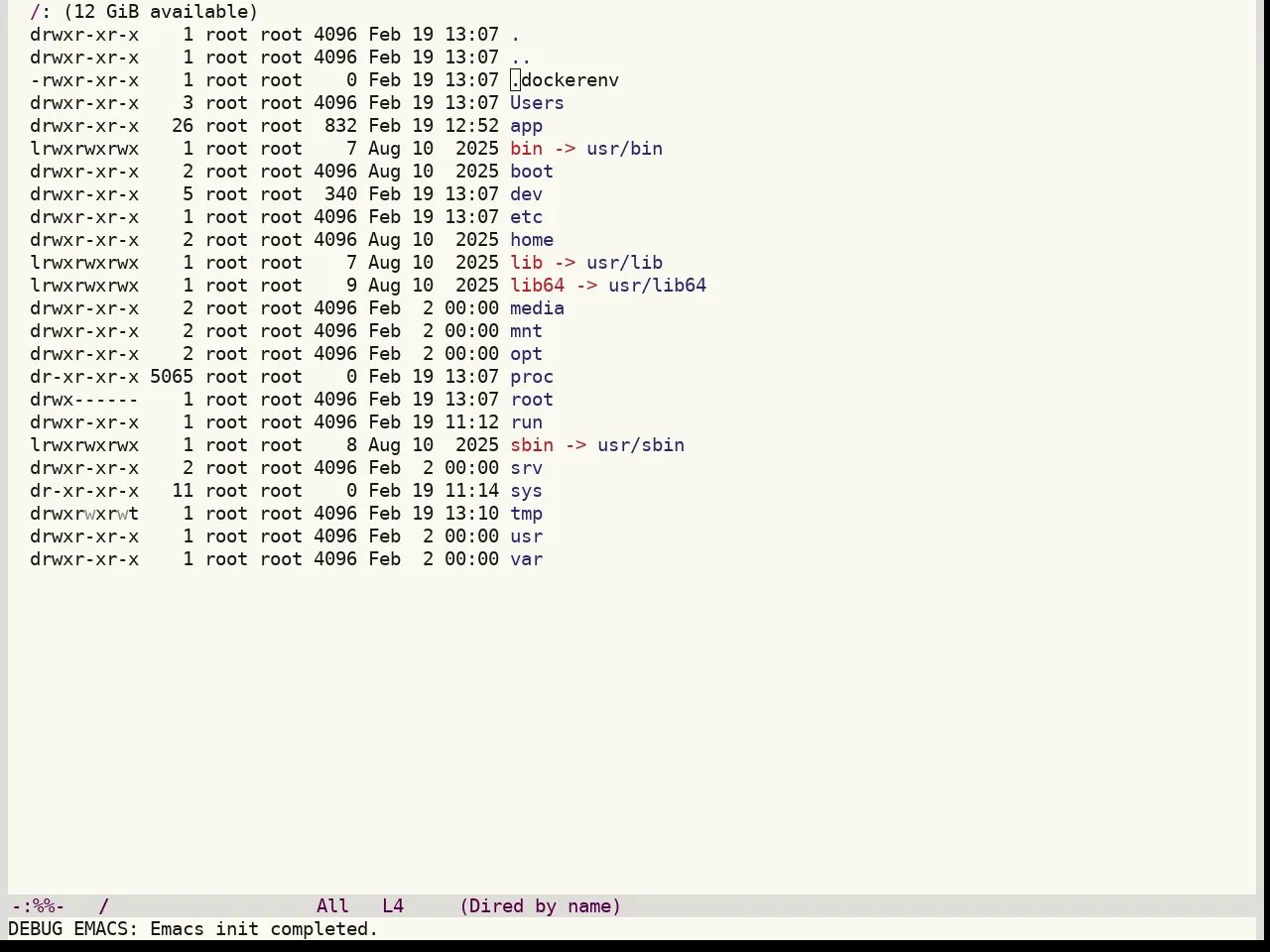Click link count '5065' in proc row
This screenshot has height=952, width=1270.
tap(172, 377)
